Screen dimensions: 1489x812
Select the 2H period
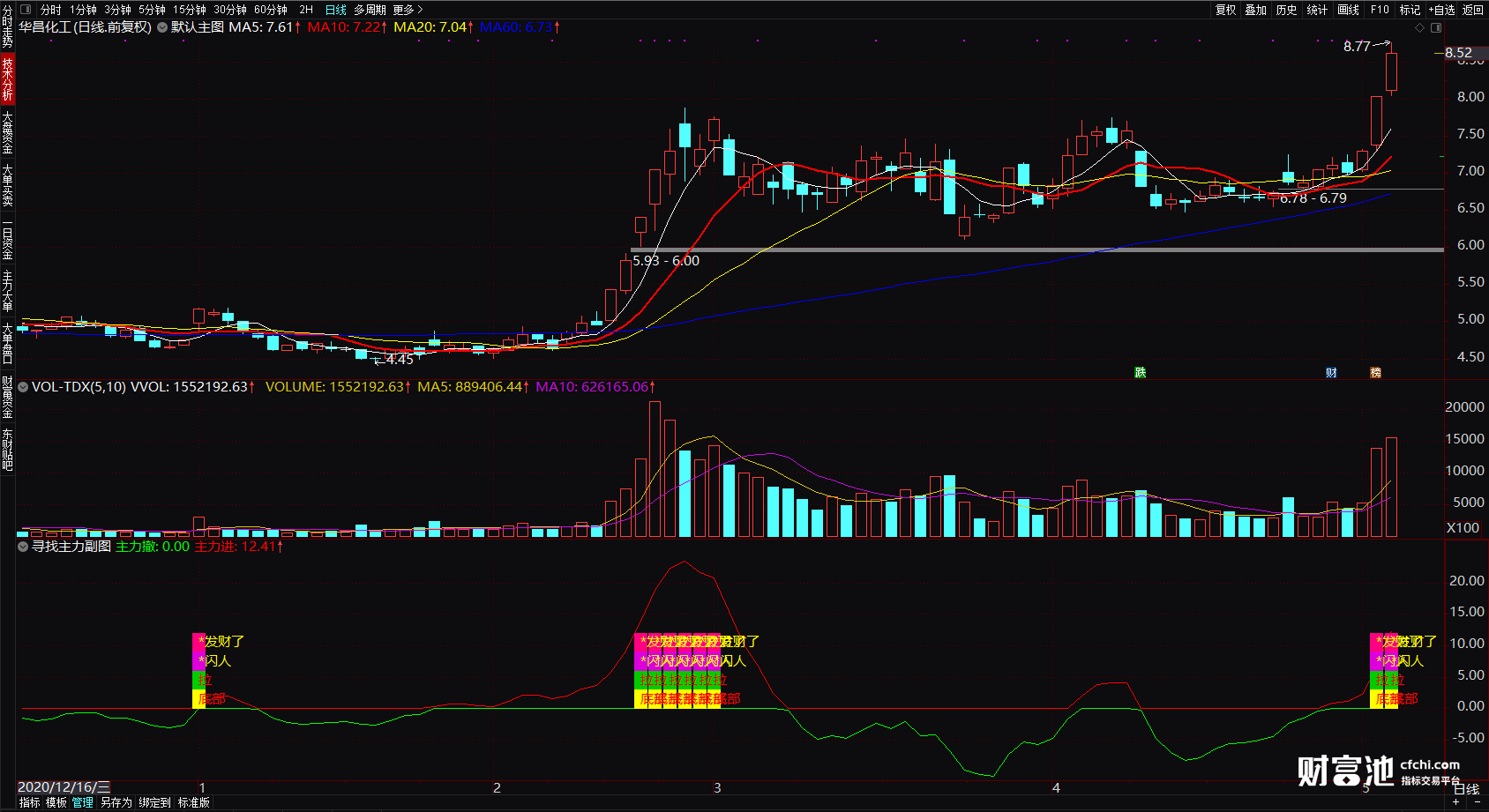306,10
